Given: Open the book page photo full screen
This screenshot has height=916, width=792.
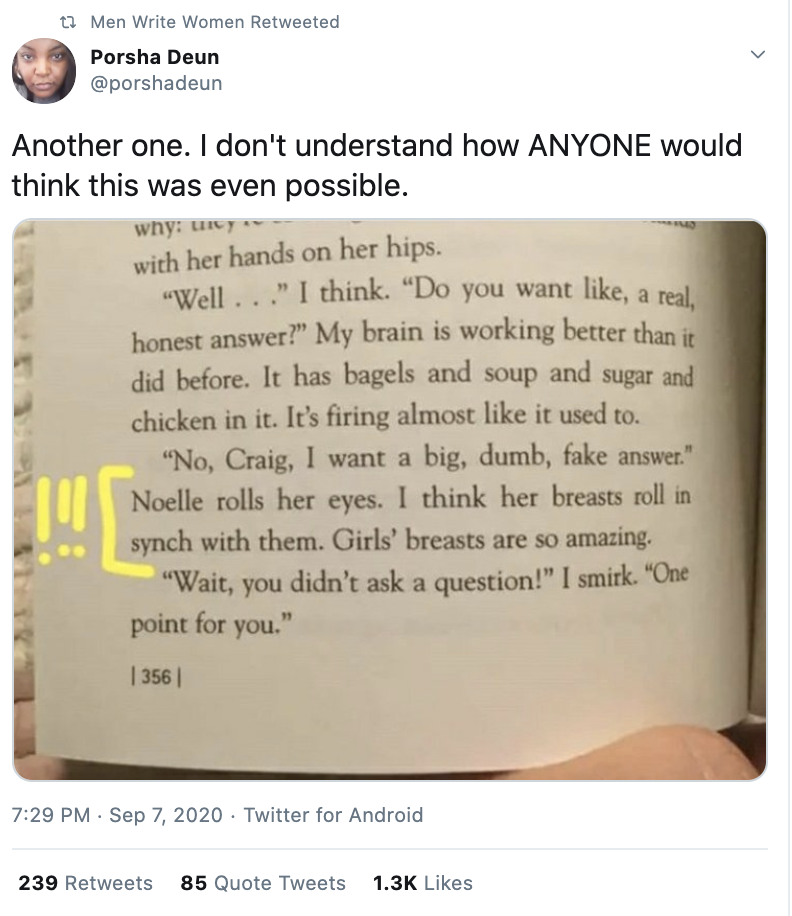Looking at the screenshot, I should [x=396, y=500].
